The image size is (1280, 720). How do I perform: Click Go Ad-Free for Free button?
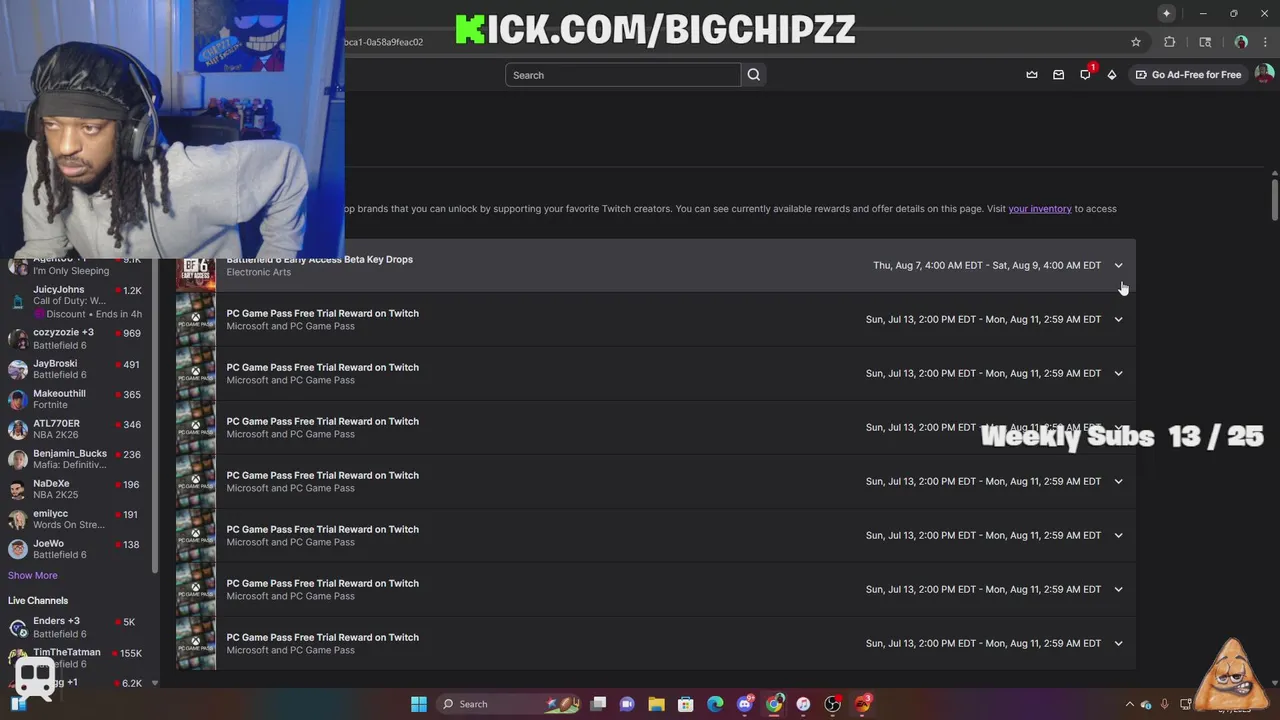pyautogui.click(x=1188, y=75)
